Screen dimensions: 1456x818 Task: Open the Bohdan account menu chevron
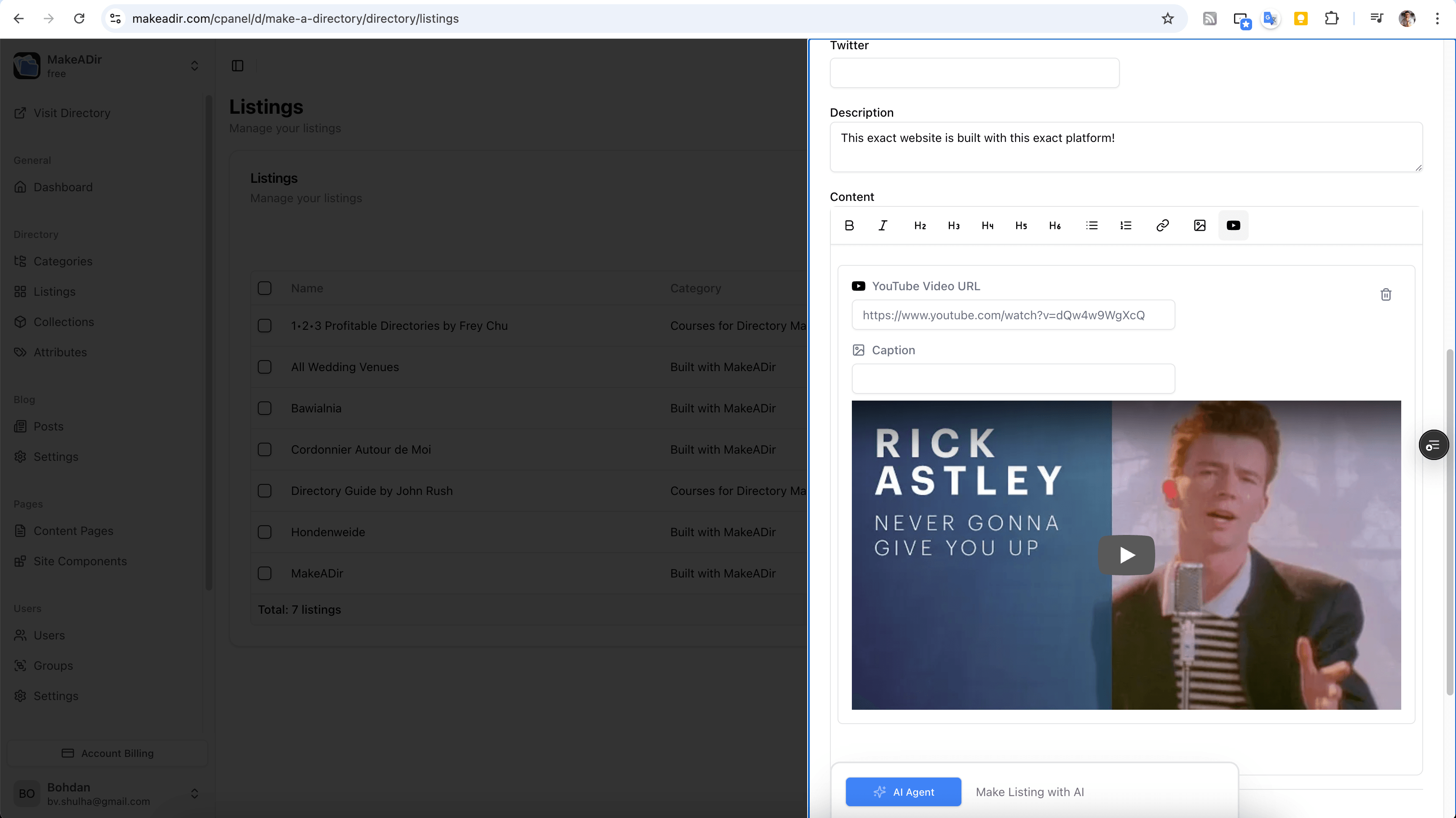(195, 793)
